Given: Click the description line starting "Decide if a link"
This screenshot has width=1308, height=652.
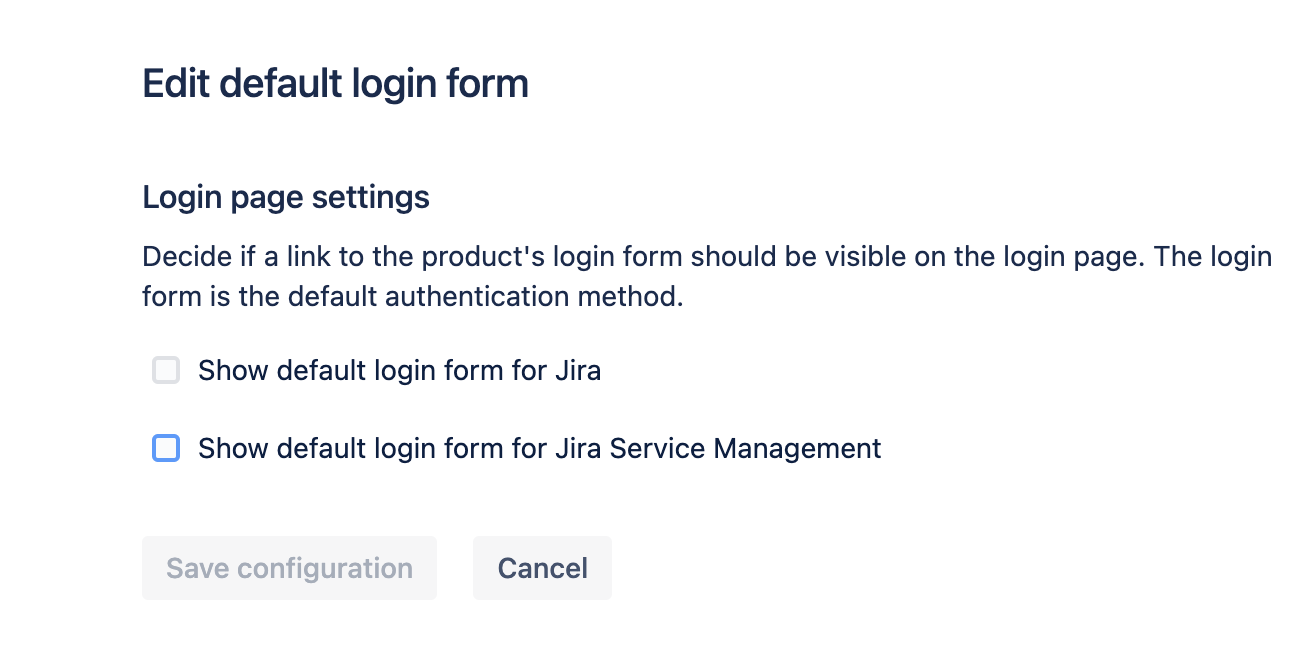Looking at the screenshot, I should click(x=706, y=257).
